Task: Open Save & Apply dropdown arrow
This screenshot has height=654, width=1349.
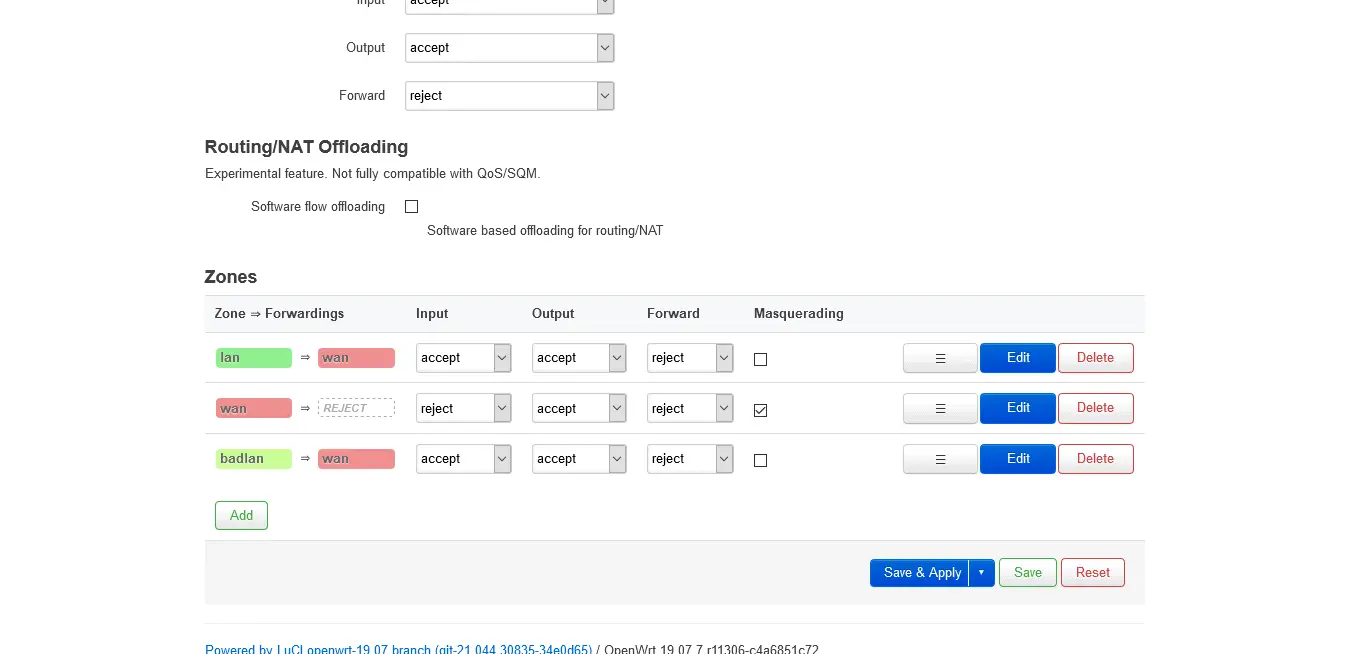Action: [x=981, y=573]
